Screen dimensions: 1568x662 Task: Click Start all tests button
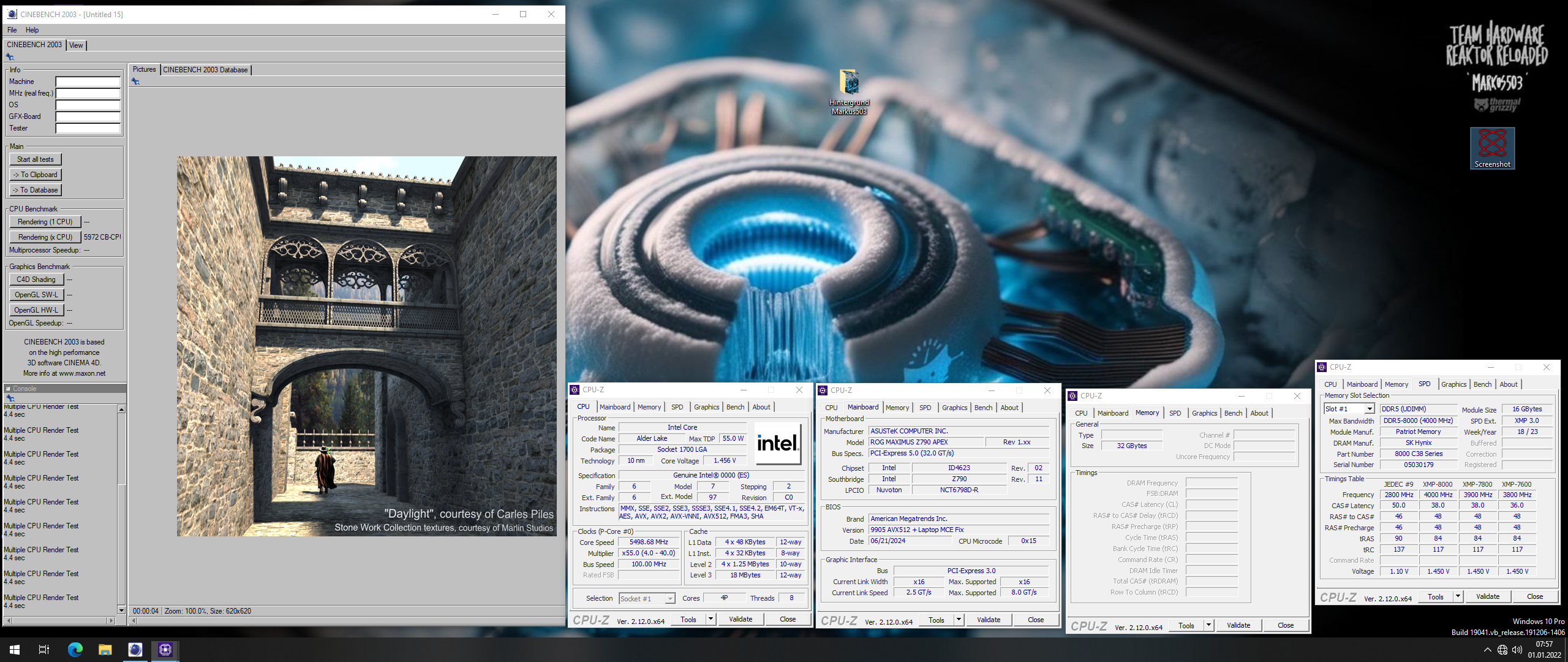click(36, 159)
